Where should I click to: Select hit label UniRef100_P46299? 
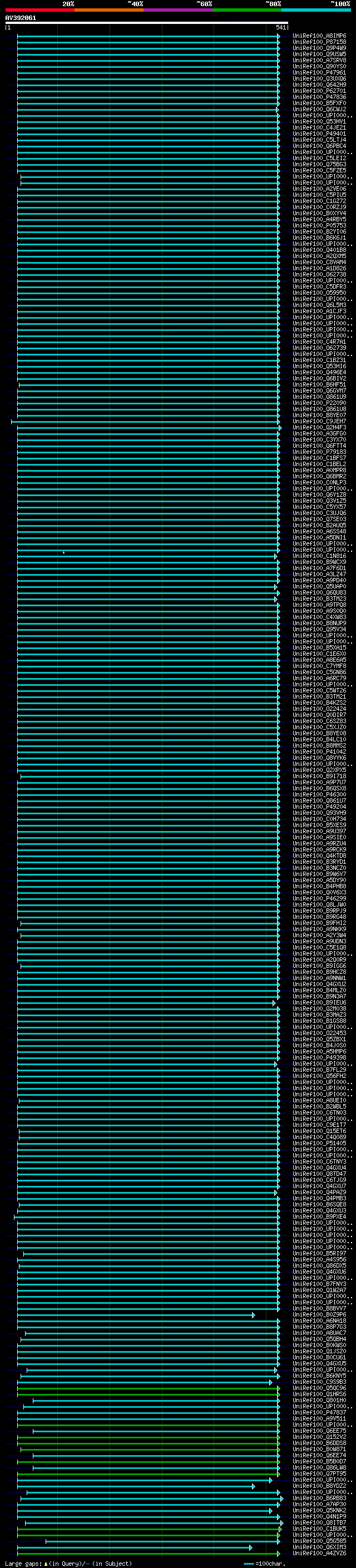click(x=319, y=899)
